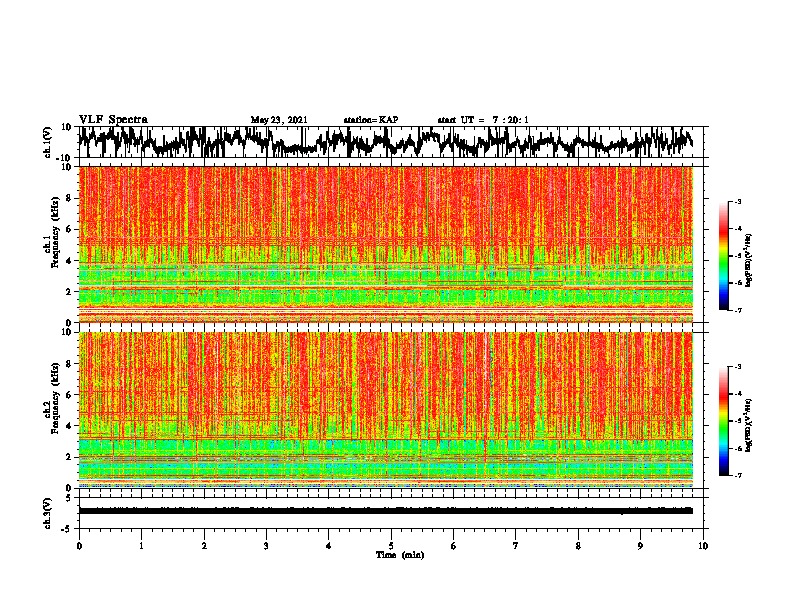Click the ch.3 voltage trace band
This screenshot has width=792, height=612.
click(386, 511)
